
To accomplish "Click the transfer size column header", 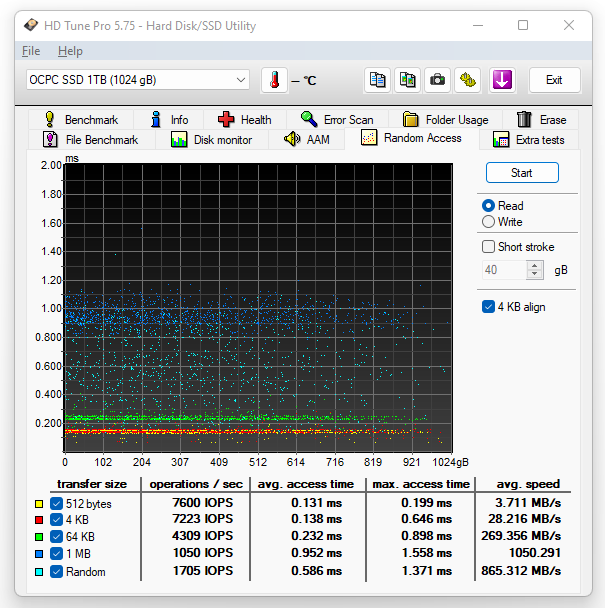I will tap(92, 484).
